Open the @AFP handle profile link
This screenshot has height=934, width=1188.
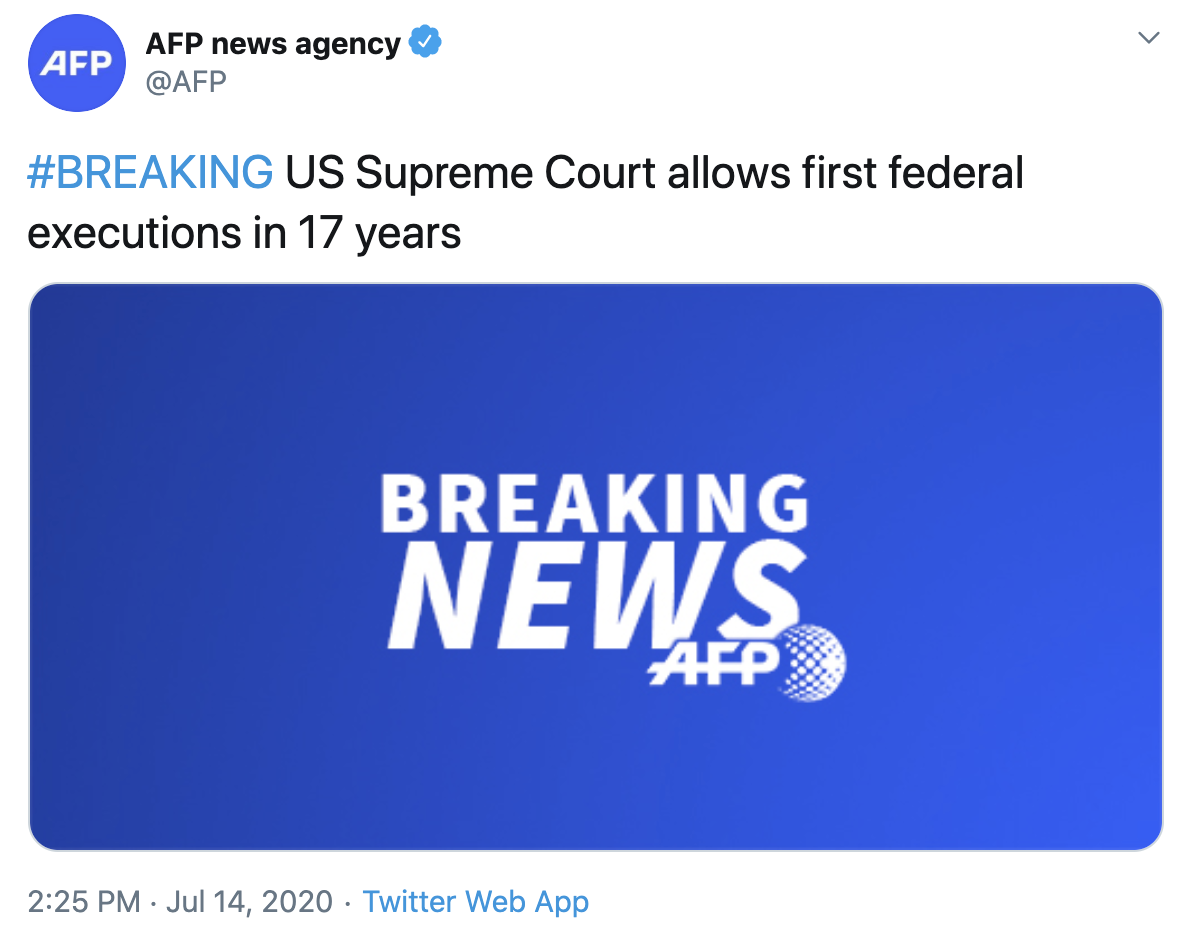click(186, 81)
